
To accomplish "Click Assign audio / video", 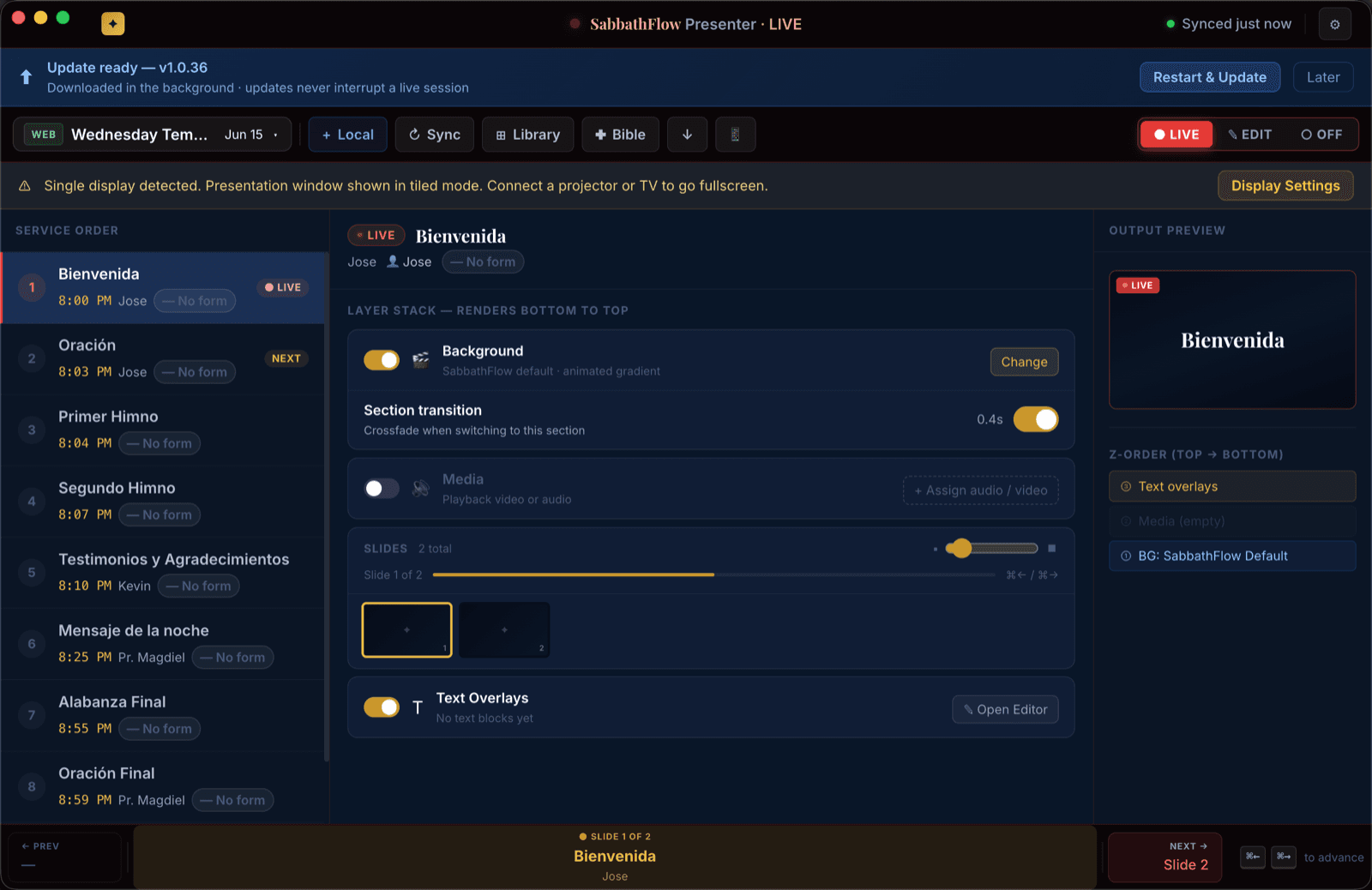I will click(x=981, y=490).
